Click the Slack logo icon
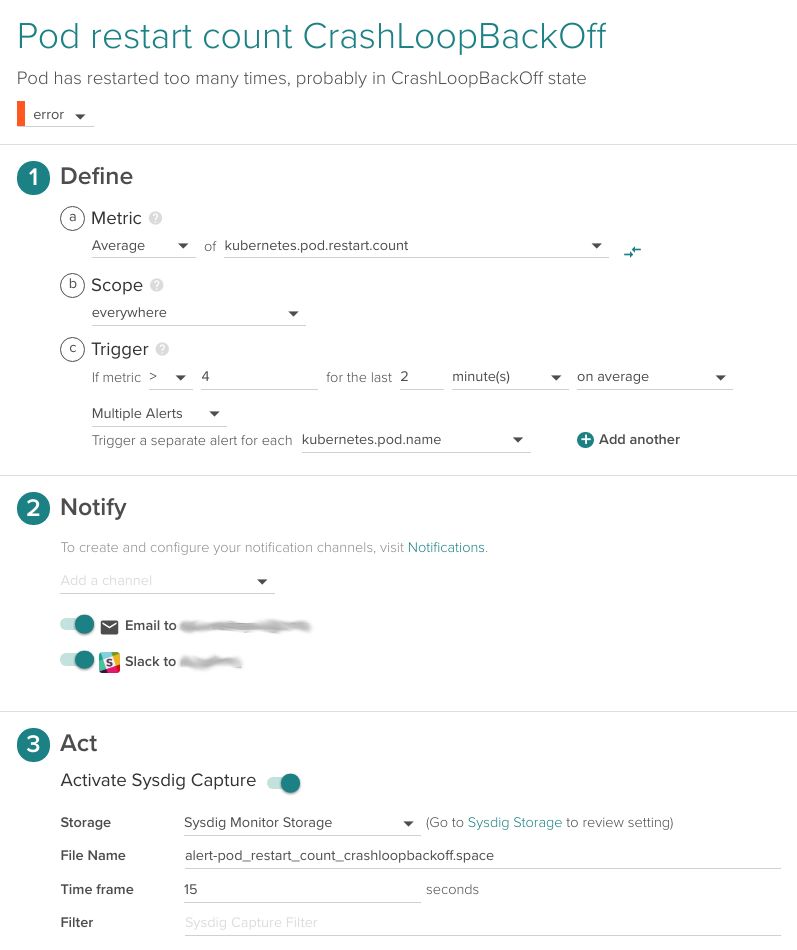 tap(110, 662)
